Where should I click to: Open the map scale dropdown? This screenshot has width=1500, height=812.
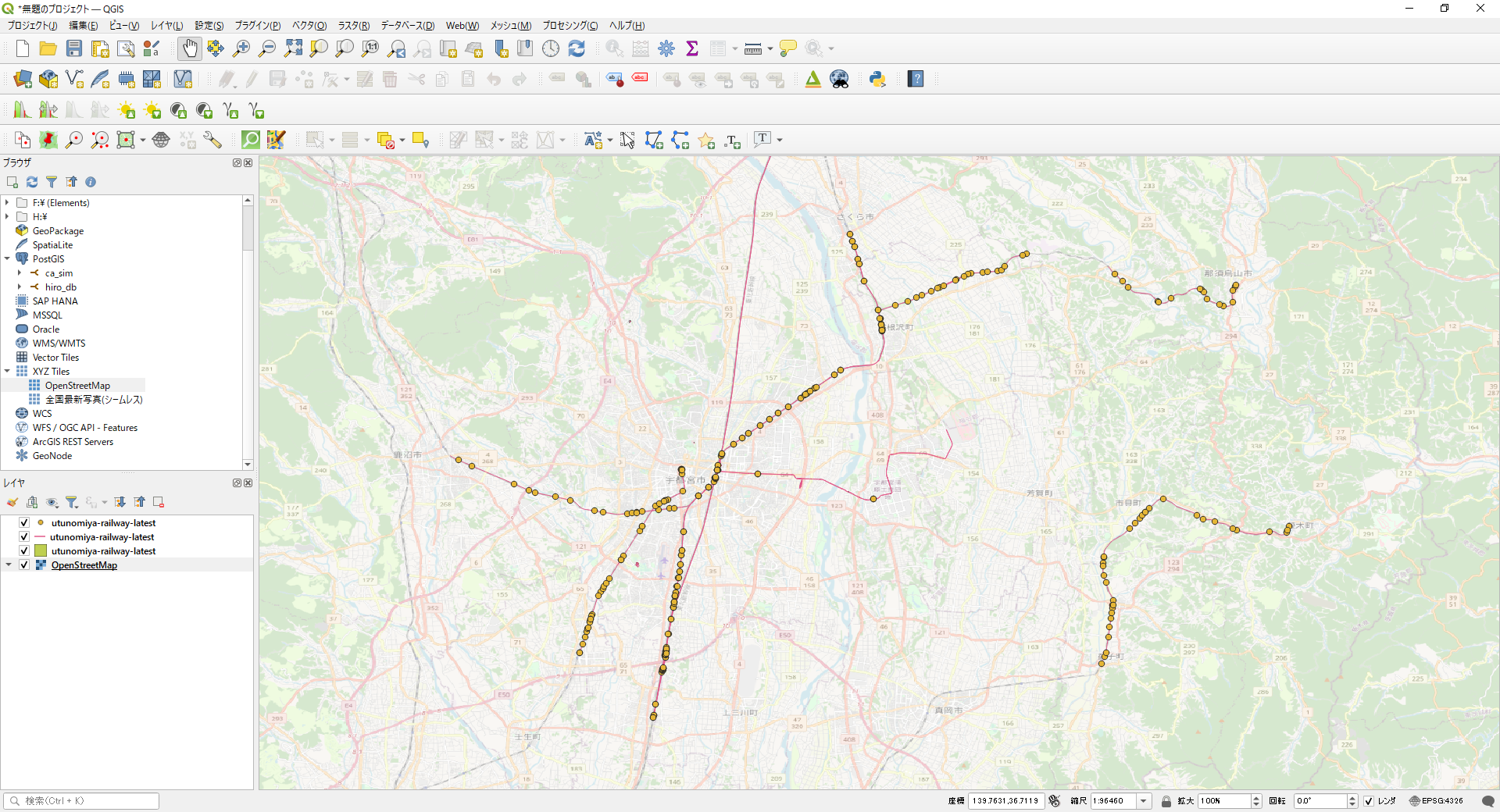point(1144,801)
